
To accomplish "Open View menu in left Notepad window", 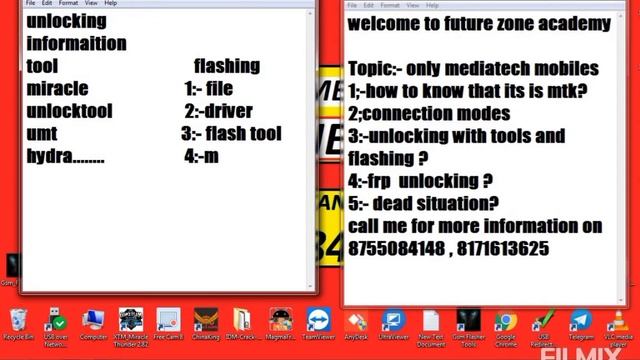I will point(91,3).
